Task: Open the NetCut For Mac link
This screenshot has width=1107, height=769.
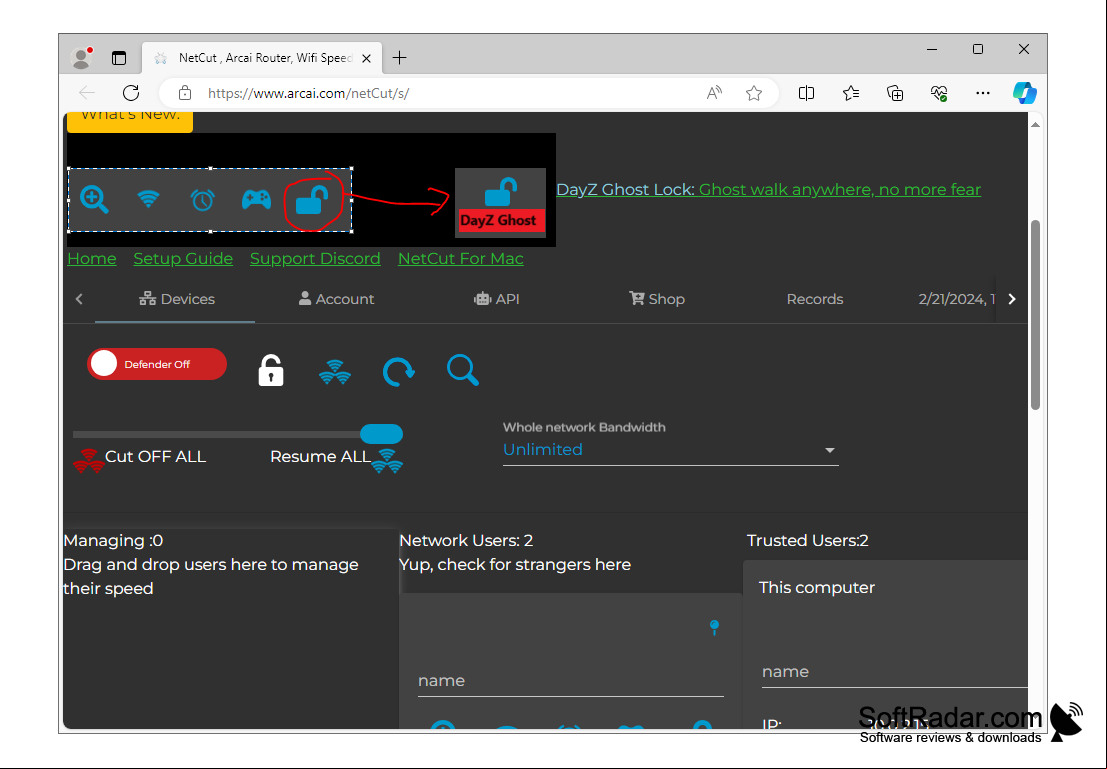Action: [460, 258]
